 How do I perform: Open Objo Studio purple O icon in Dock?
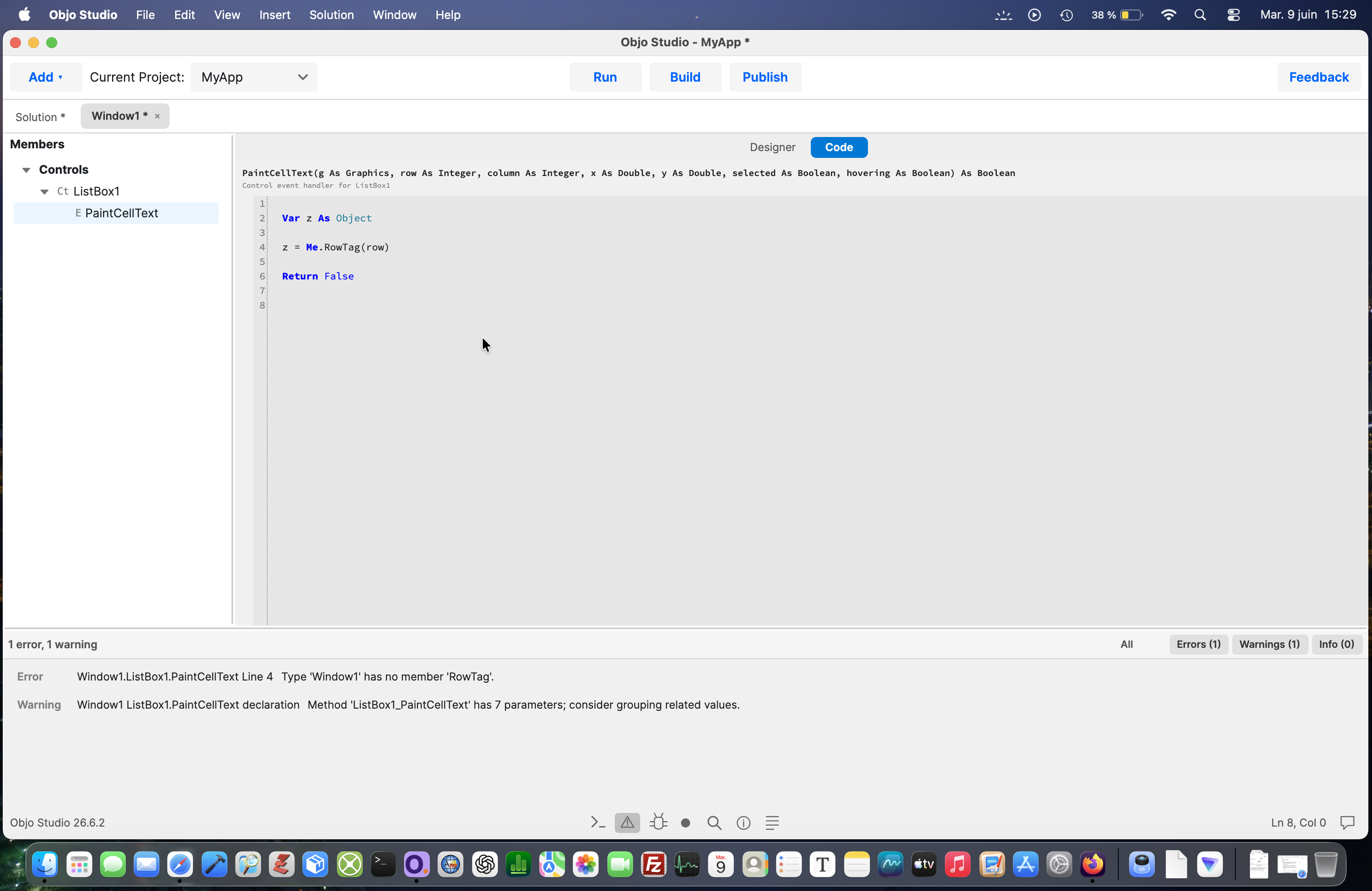(x=416, y=864)
